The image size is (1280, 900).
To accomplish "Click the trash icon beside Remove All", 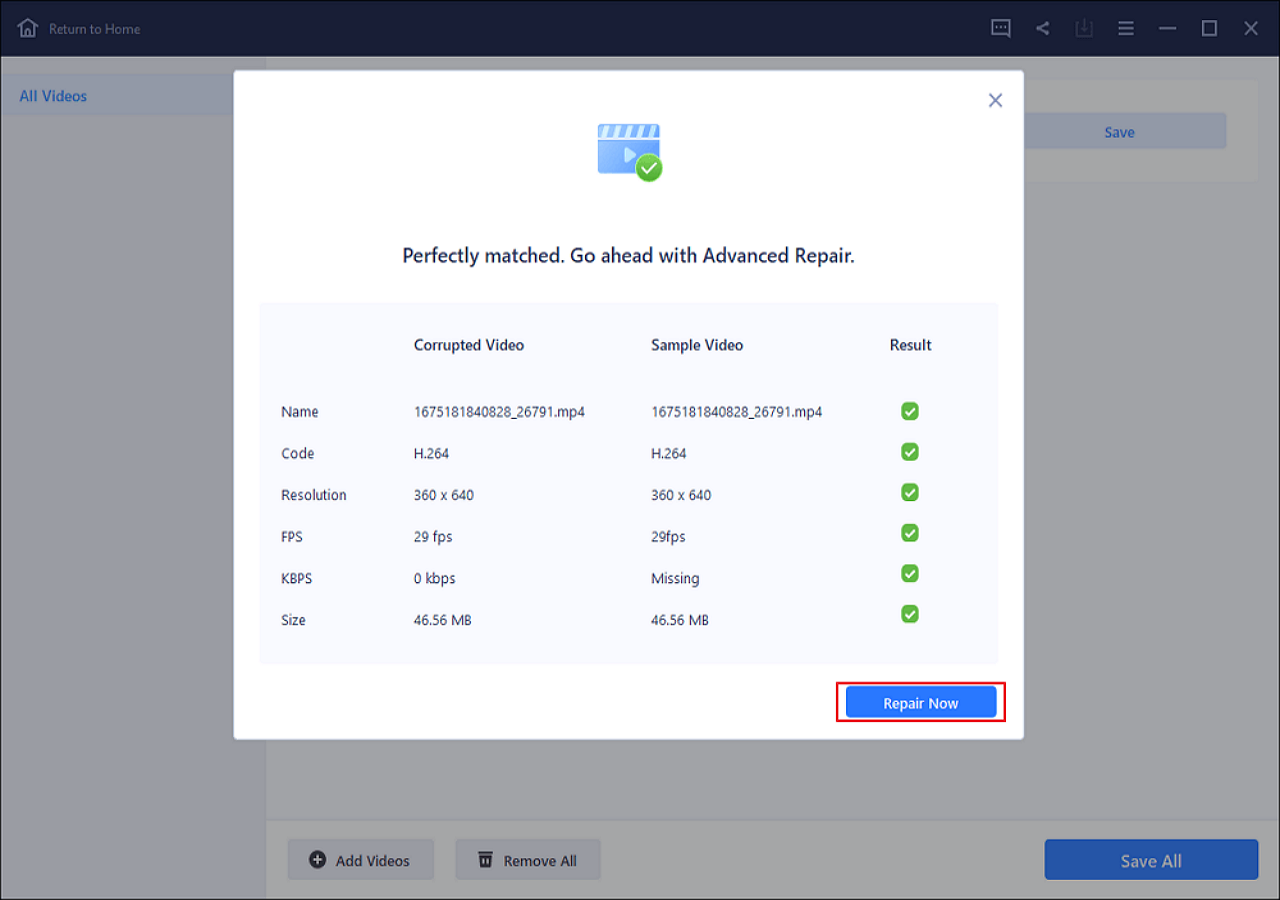I will coord(486,859).
